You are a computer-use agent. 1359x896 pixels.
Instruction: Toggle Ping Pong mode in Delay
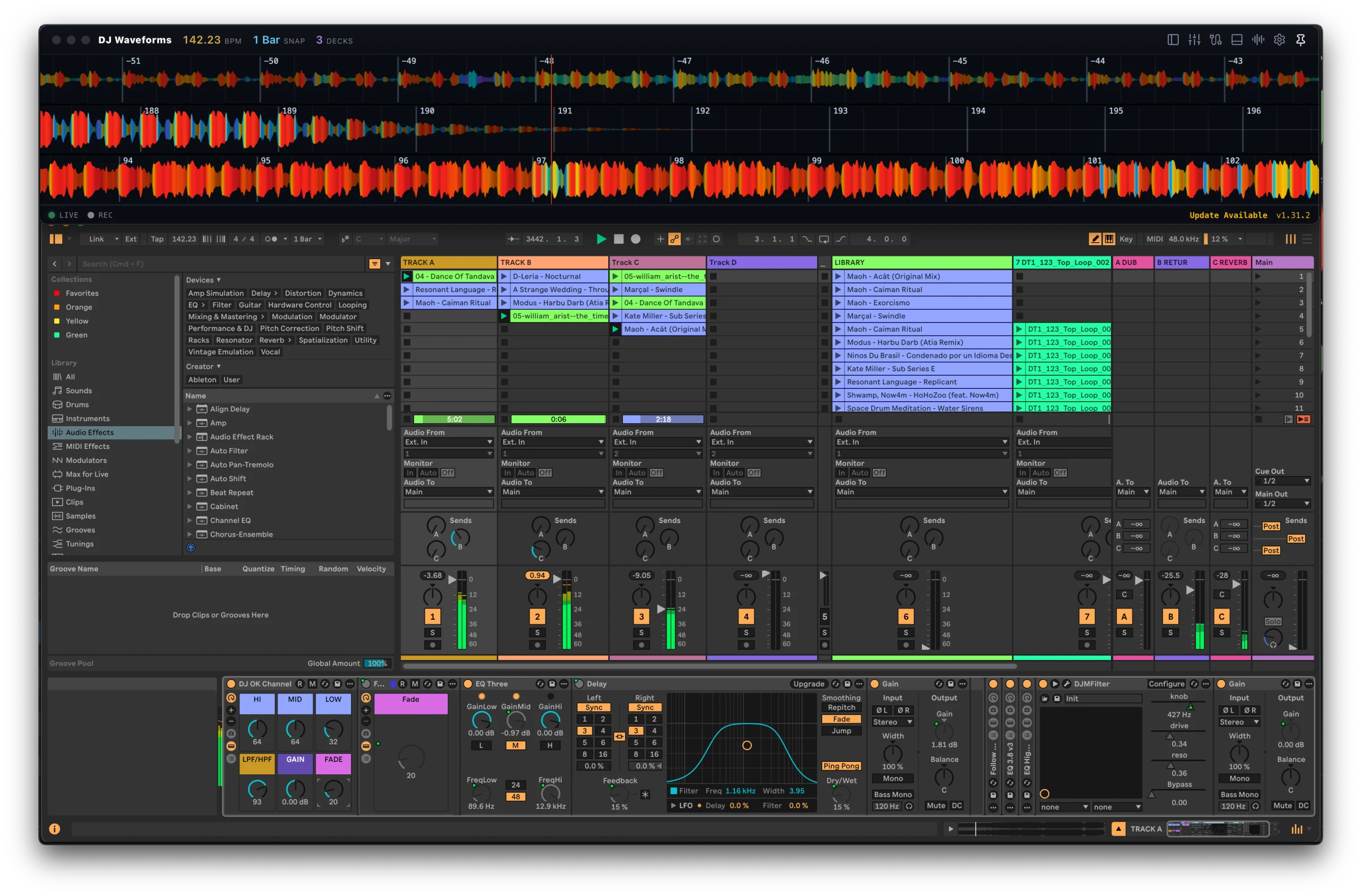[841, 766]
